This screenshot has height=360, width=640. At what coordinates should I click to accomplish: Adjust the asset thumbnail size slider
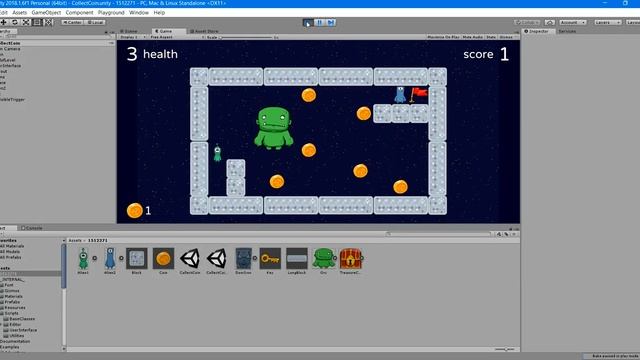click(505, 349)
